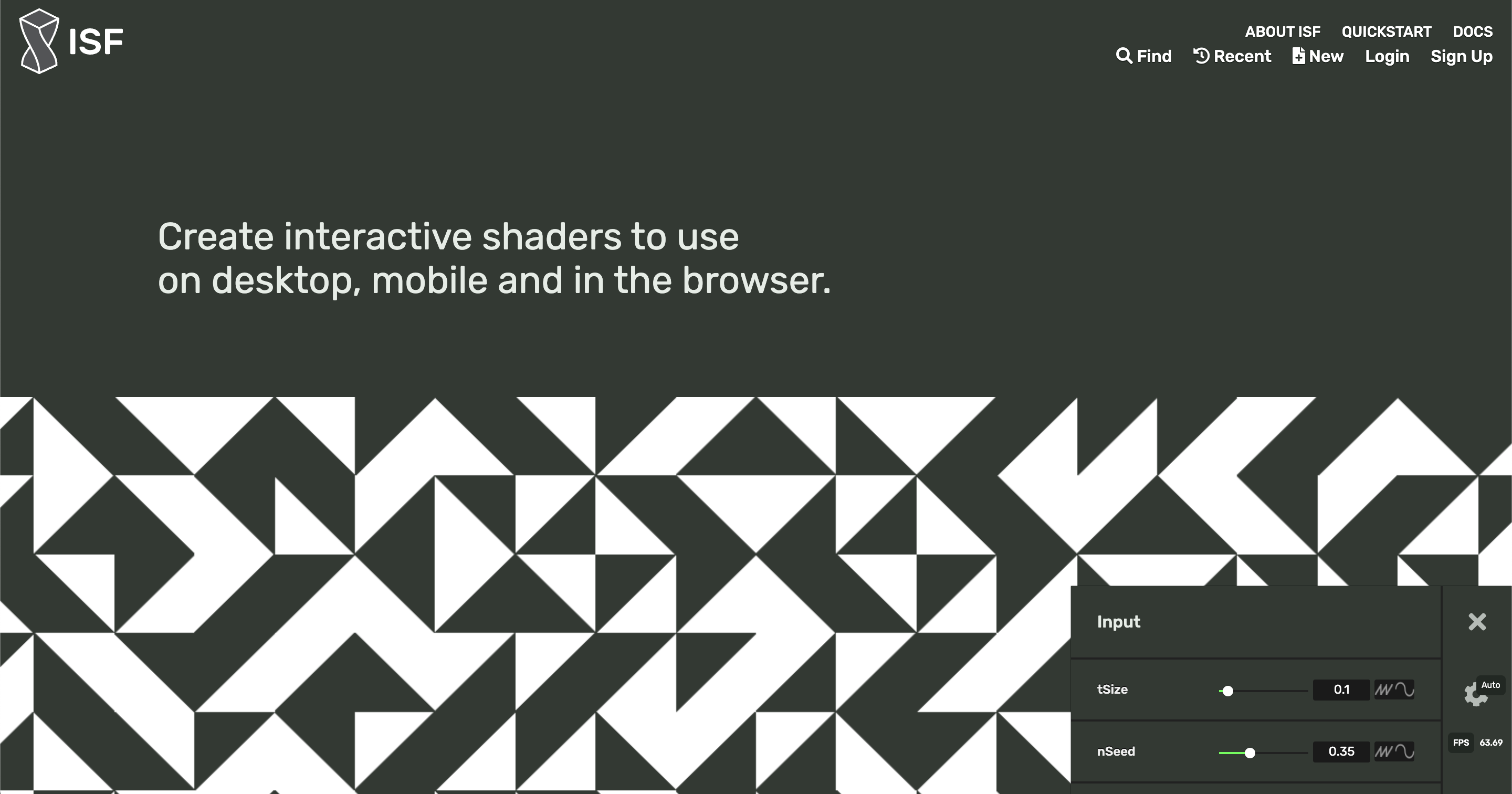
Task: Drag the tSize slider control
Action: click(1227, 691)
